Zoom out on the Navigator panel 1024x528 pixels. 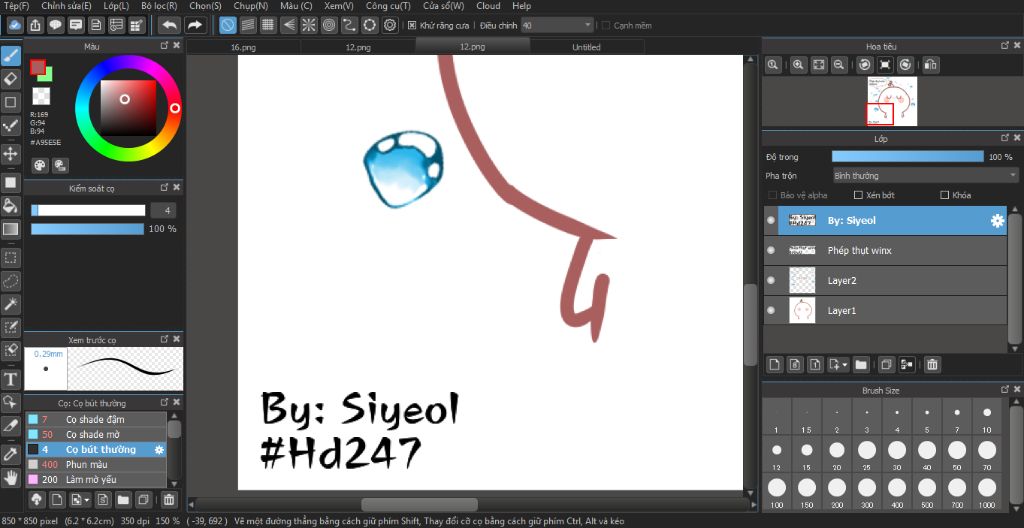click(x=839, y=65)
